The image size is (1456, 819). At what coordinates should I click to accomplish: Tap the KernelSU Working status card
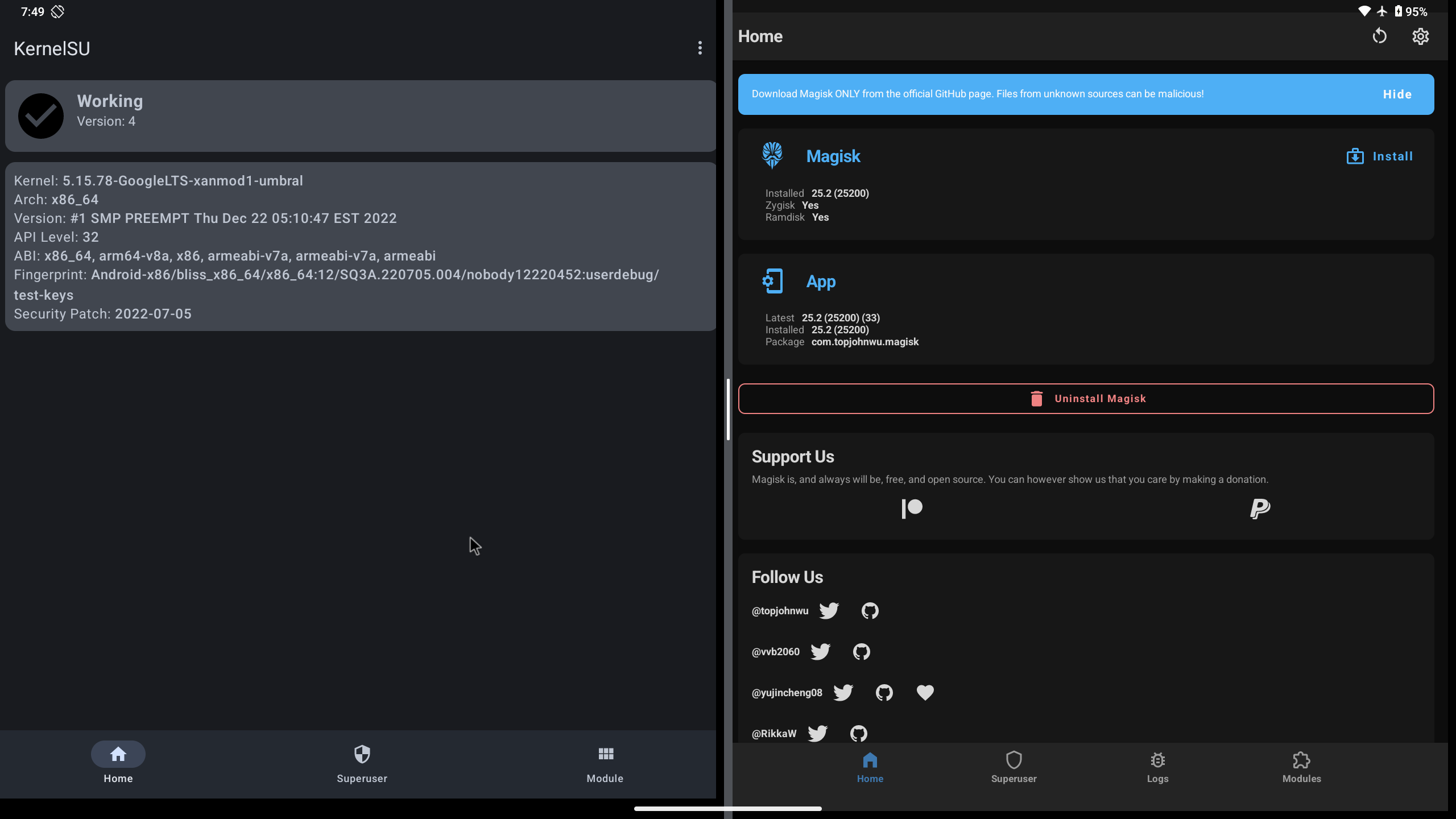pyautogui.click(x=360, y=116)
